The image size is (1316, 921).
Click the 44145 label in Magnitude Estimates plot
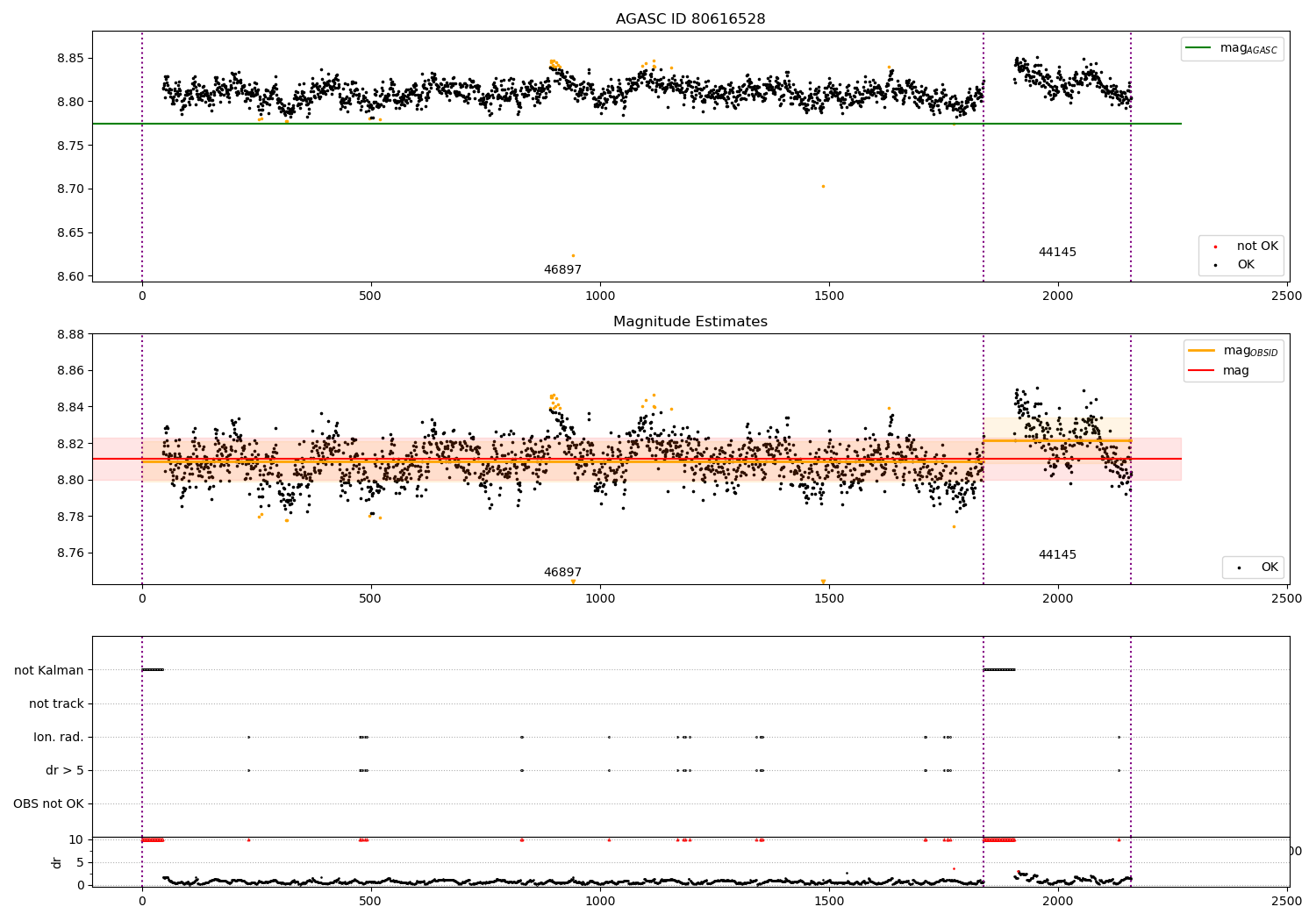pyautogui.click(x=1057, y=554)
